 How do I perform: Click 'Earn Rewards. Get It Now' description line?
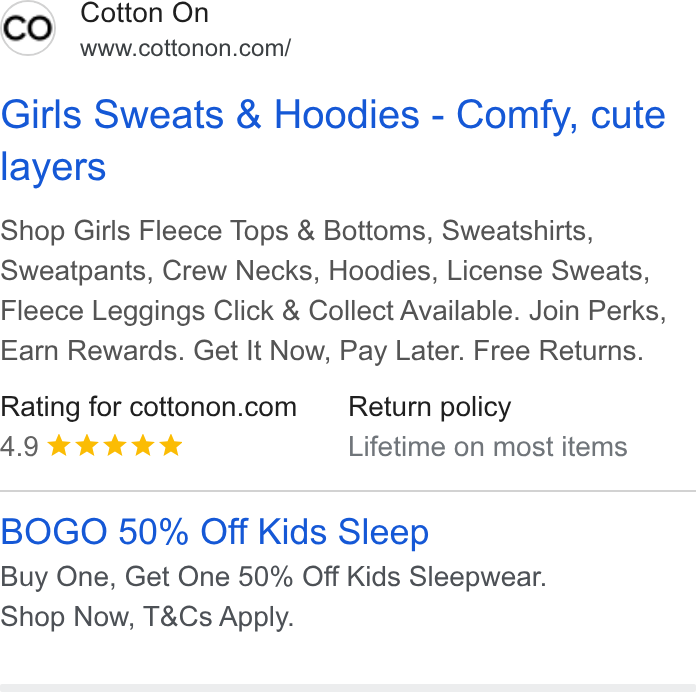[x=322, y=351]
